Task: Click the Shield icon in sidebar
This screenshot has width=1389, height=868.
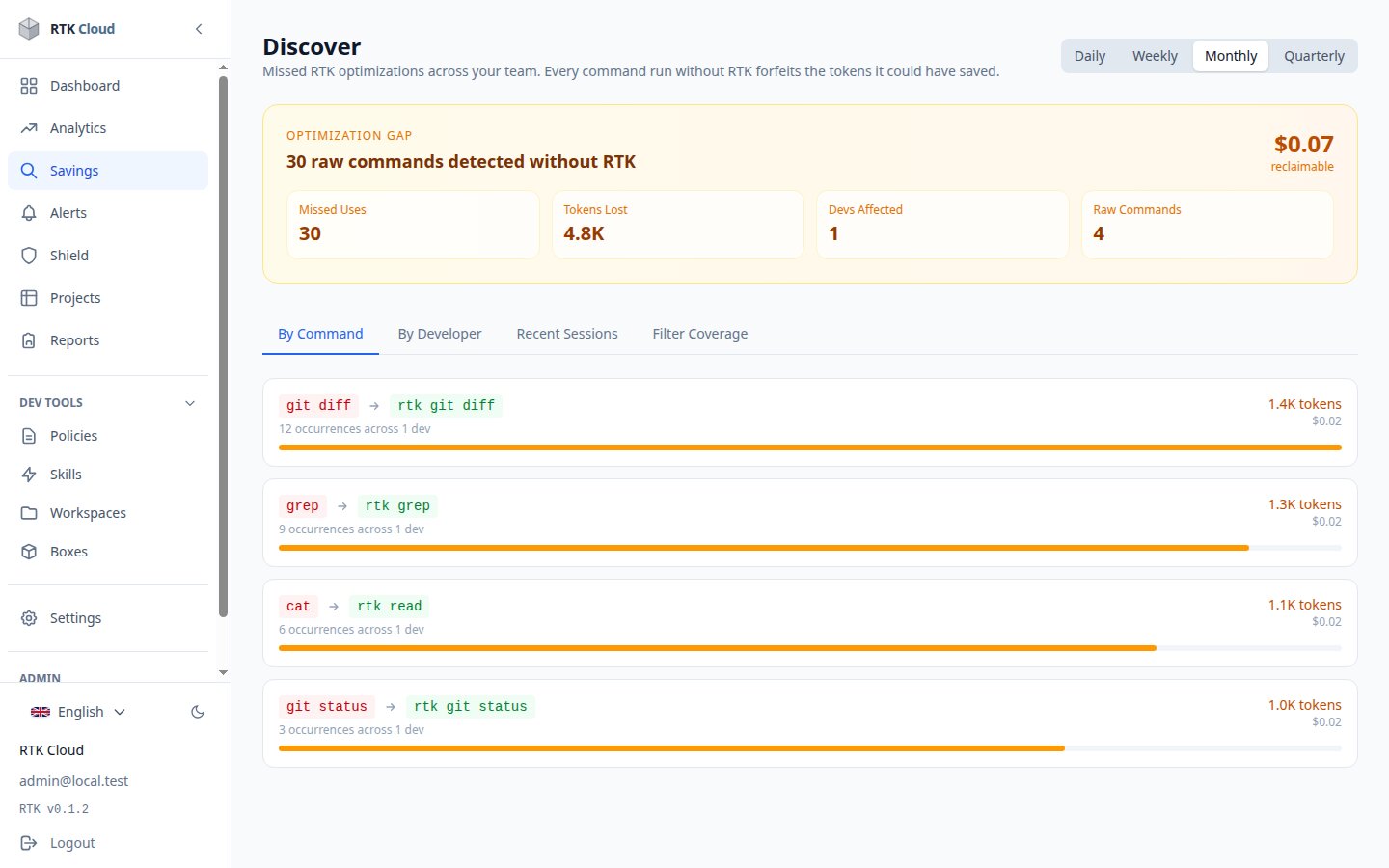Action: [x=29, y=256]
